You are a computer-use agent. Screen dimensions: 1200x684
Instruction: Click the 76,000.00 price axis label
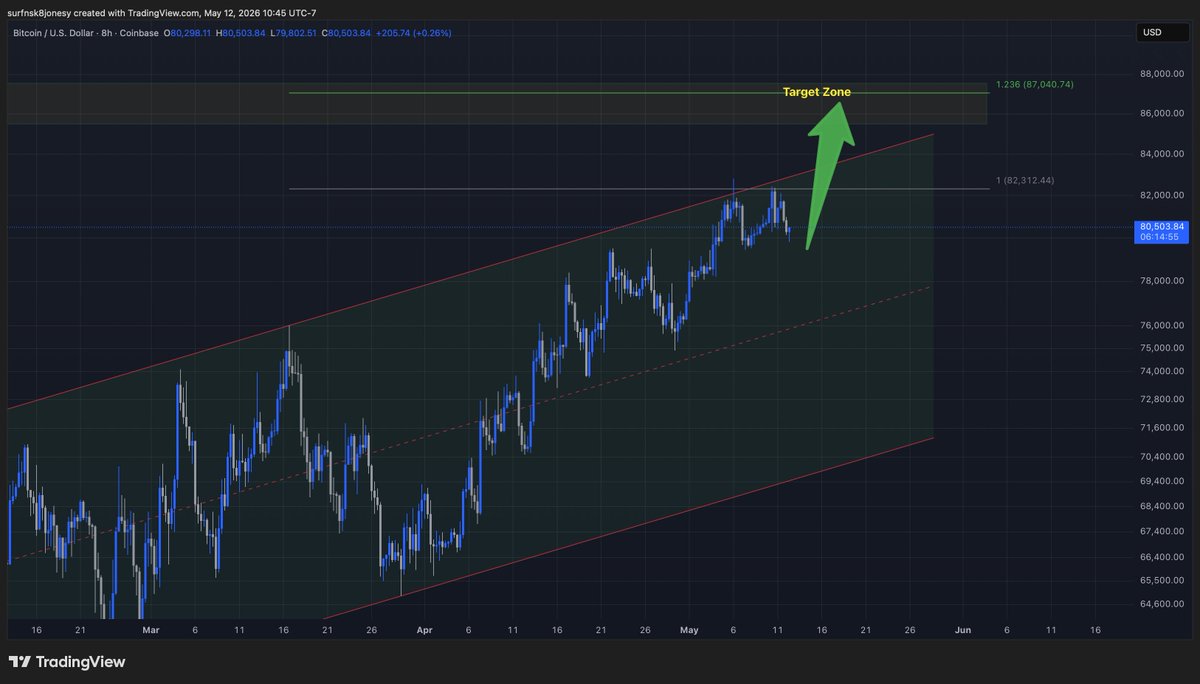(1160, 325)
